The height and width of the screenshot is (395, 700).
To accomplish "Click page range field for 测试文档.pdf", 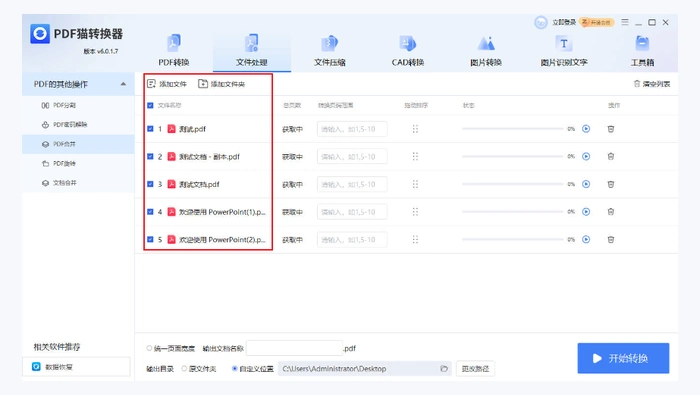I will click(x=352, y=184).
